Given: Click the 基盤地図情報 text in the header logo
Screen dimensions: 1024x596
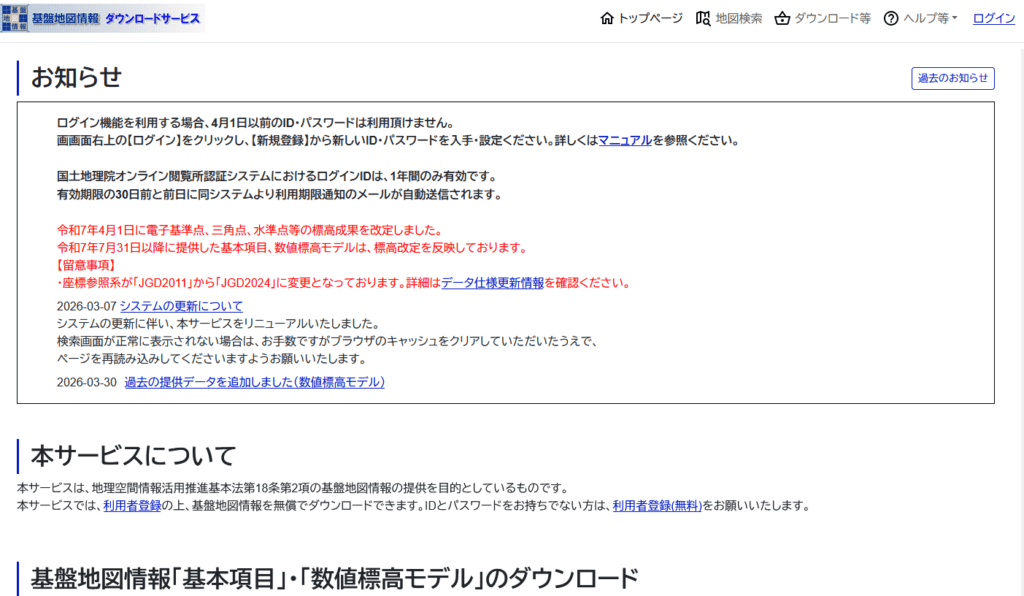Looking at the screenshot, I should coord(65,19).
